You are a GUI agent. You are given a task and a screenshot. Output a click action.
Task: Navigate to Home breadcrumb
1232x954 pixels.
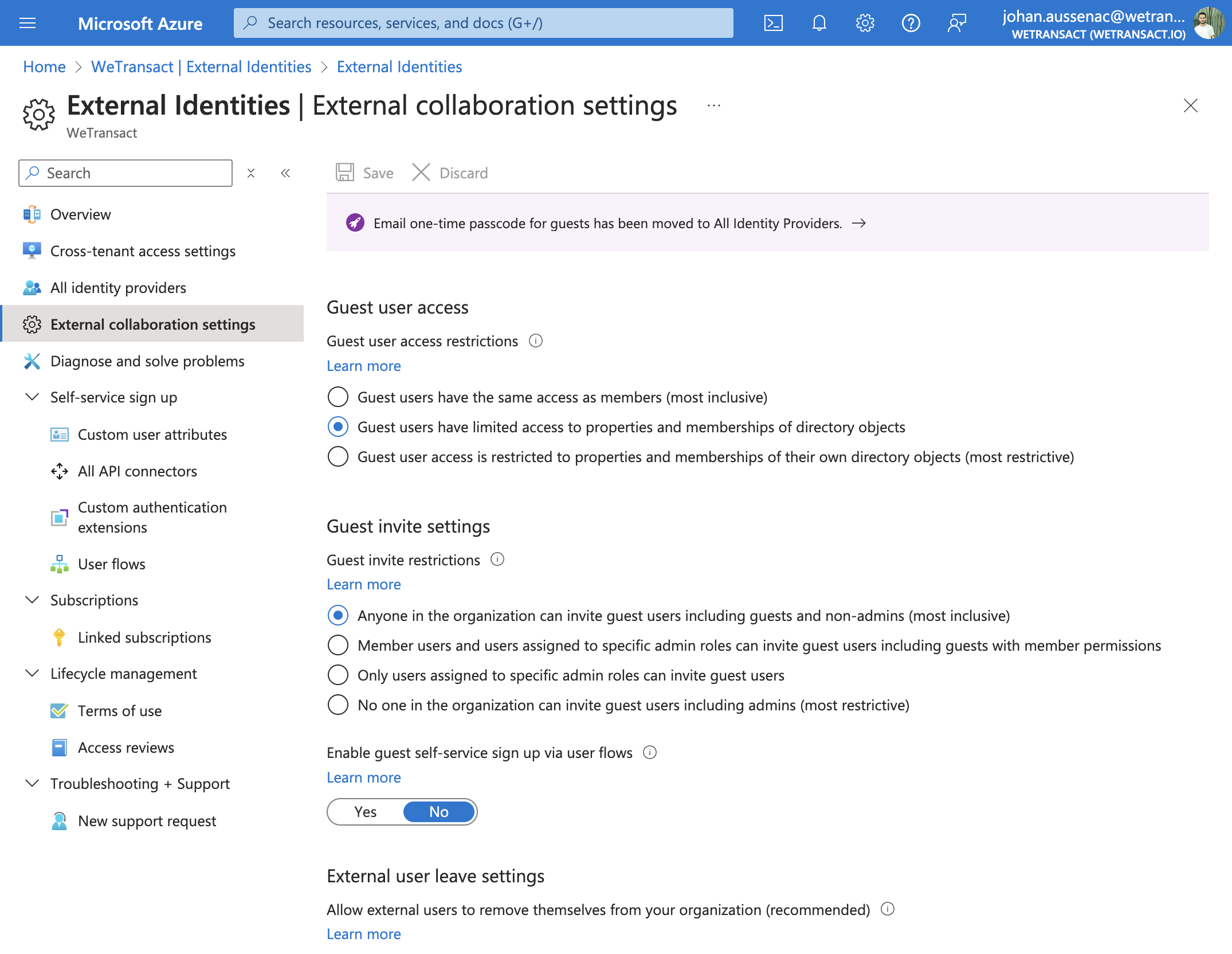(44, 67)
